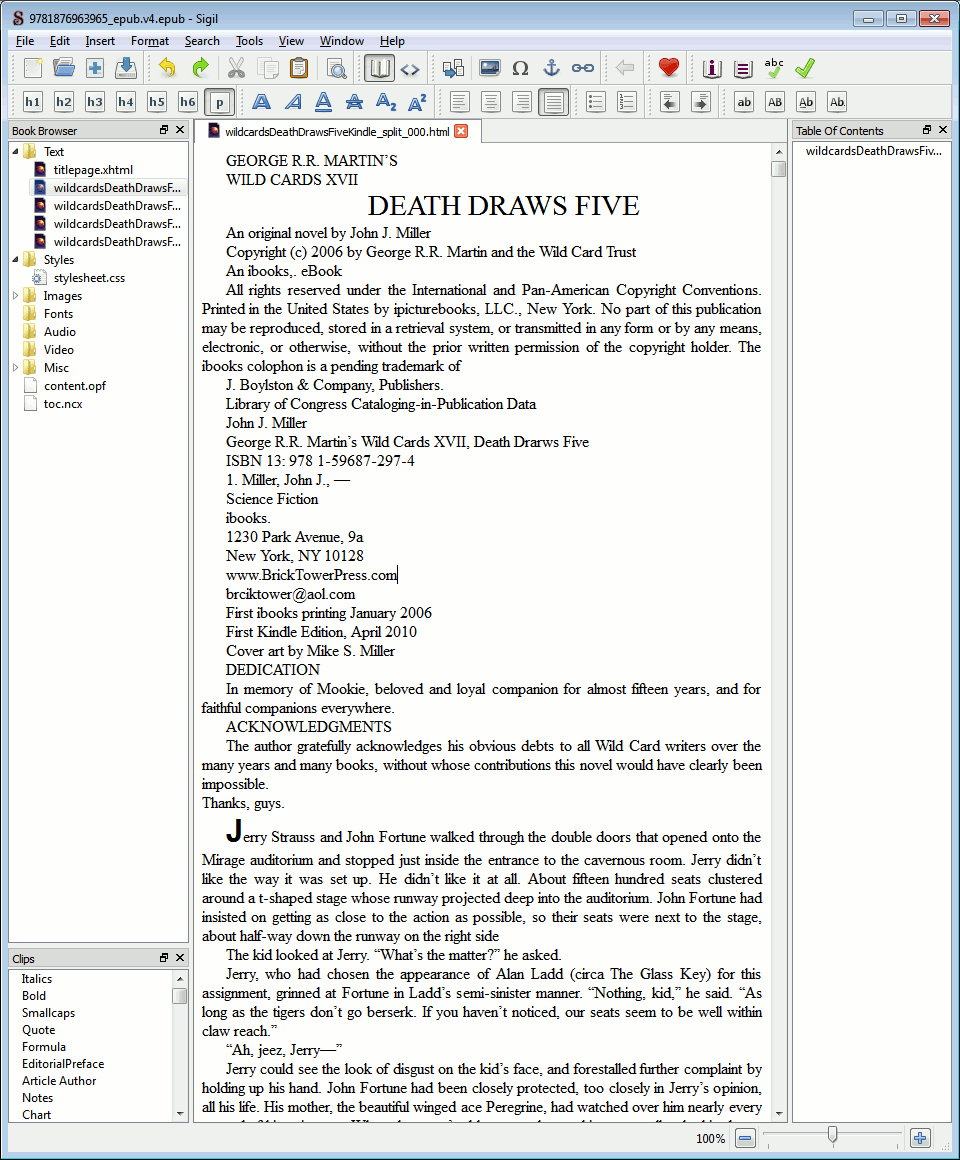Toggle bold text formatting

point(261,102)
